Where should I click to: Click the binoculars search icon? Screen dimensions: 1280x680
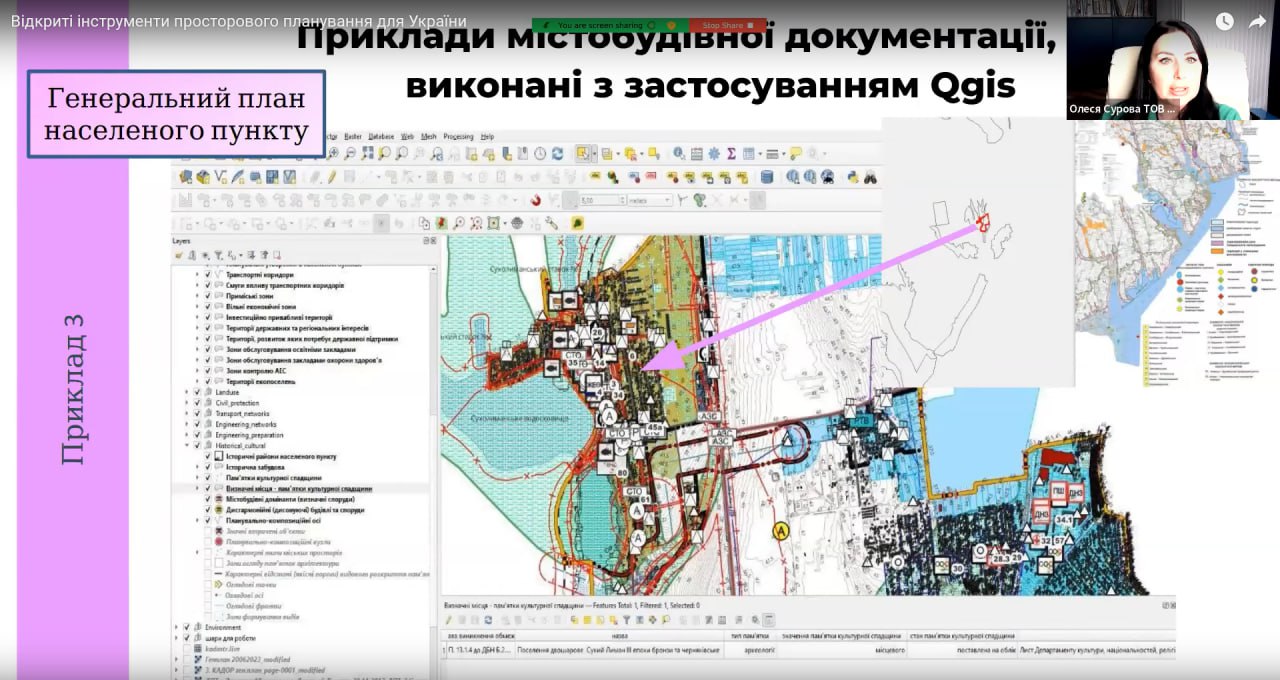click(870, 177)
